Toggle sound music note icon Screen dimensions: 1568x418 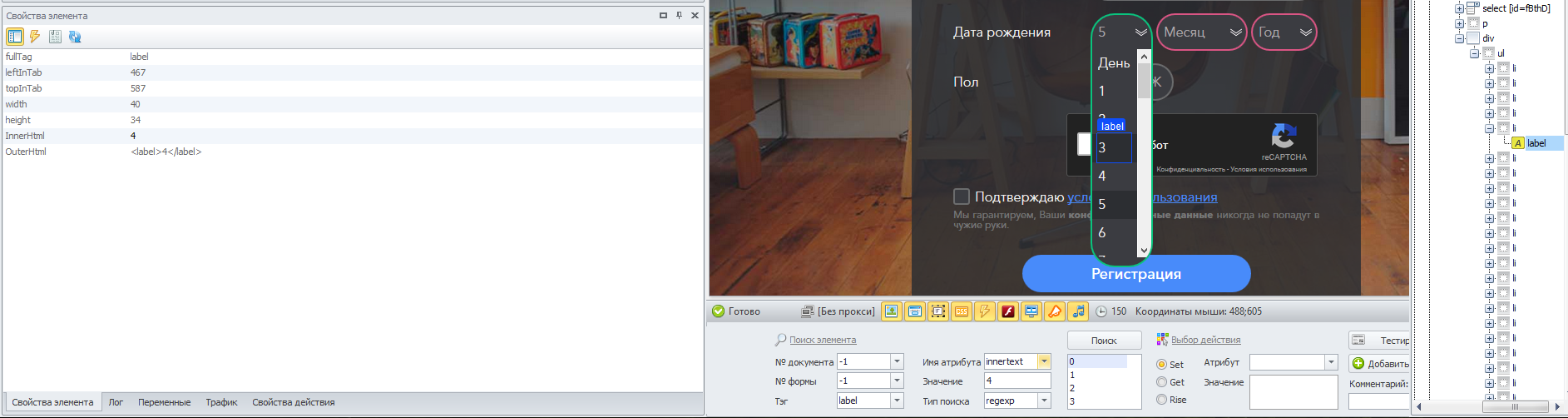click(1078, 311)
